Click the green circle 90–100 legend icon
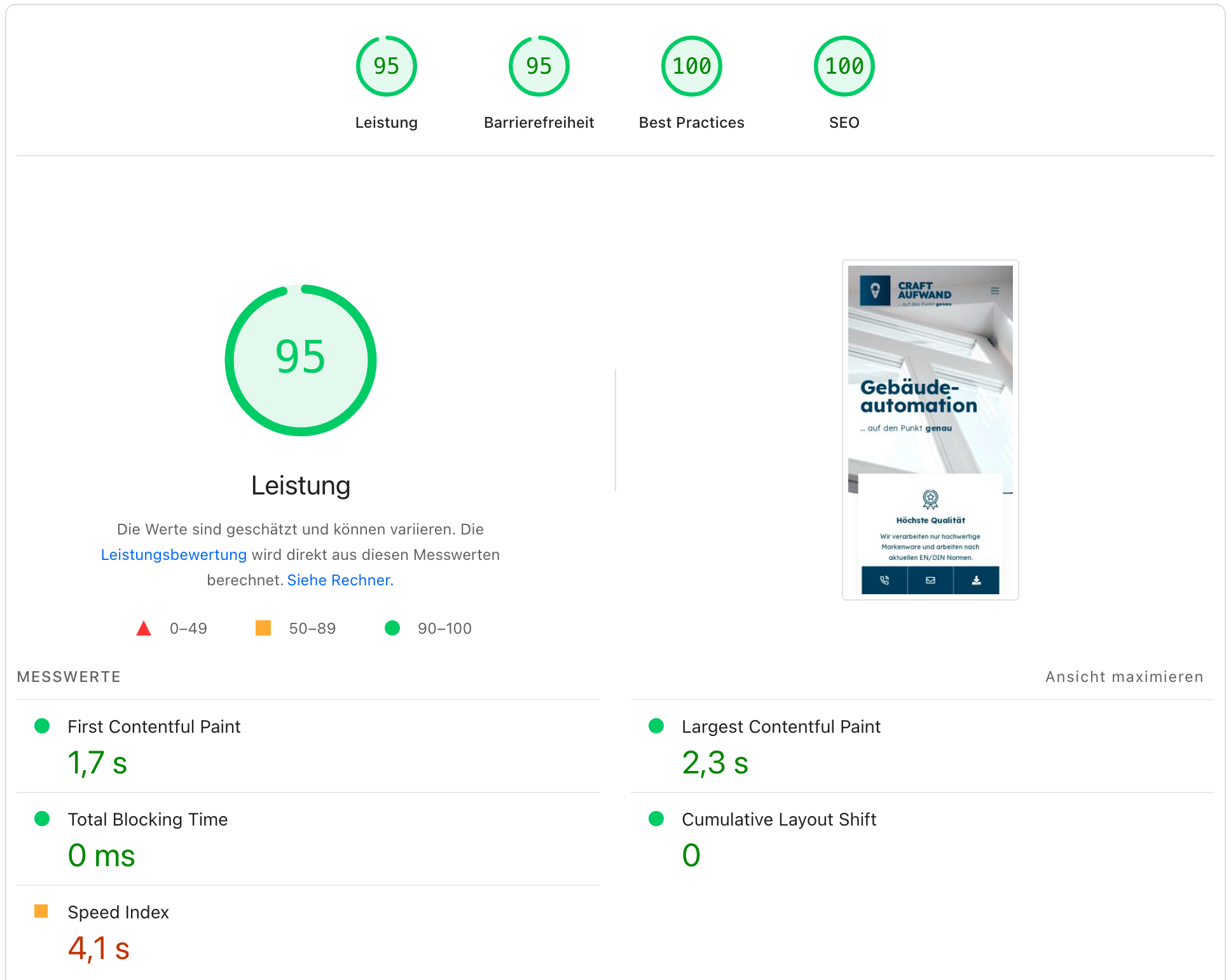 click(392, 629)
